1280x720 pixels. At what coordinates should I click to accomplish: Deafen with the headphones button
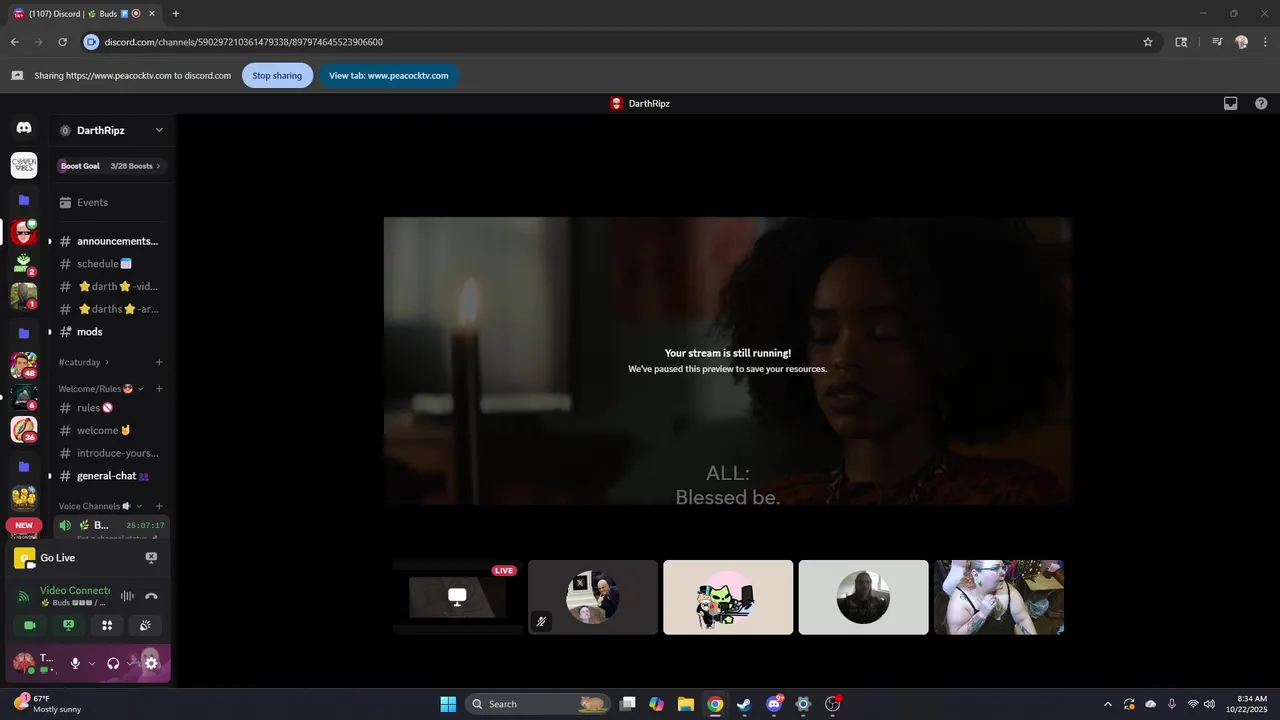point(113,663)
